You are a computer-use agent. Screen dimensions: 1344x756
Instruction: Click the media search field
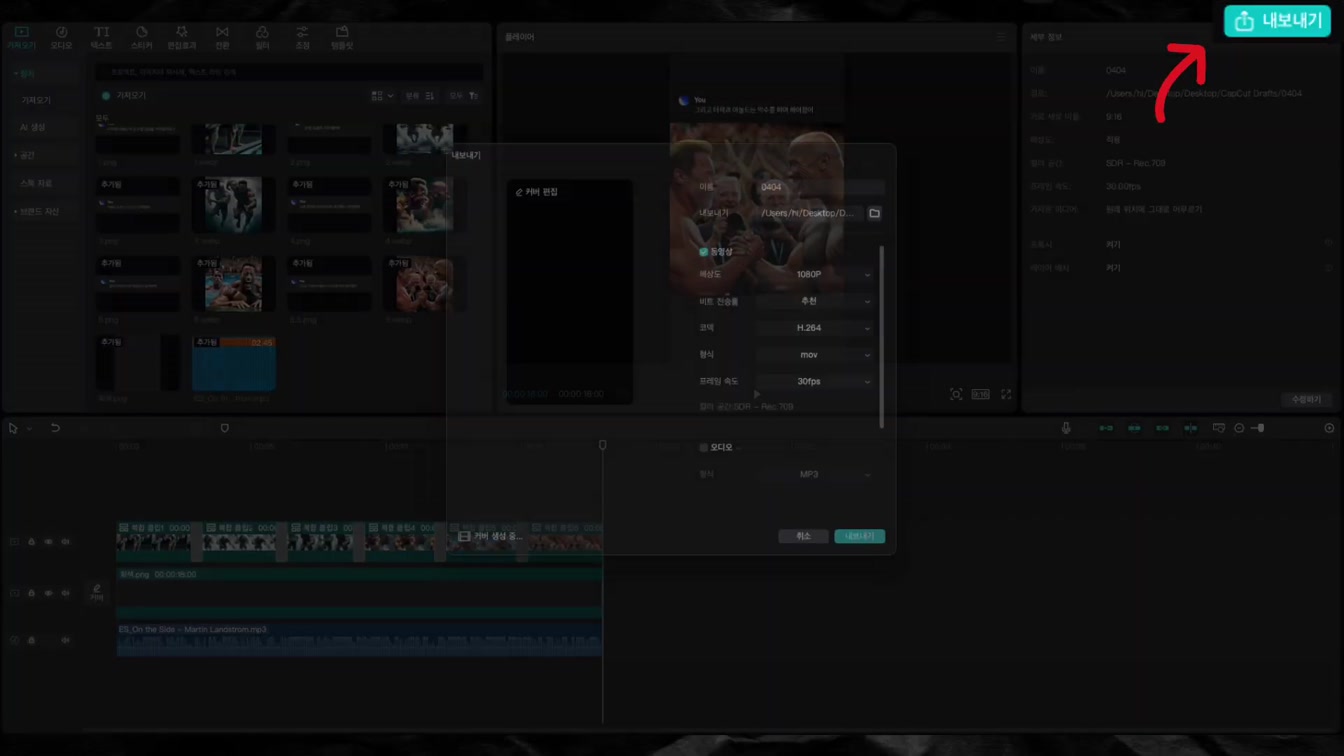click(x=289, y=72)
